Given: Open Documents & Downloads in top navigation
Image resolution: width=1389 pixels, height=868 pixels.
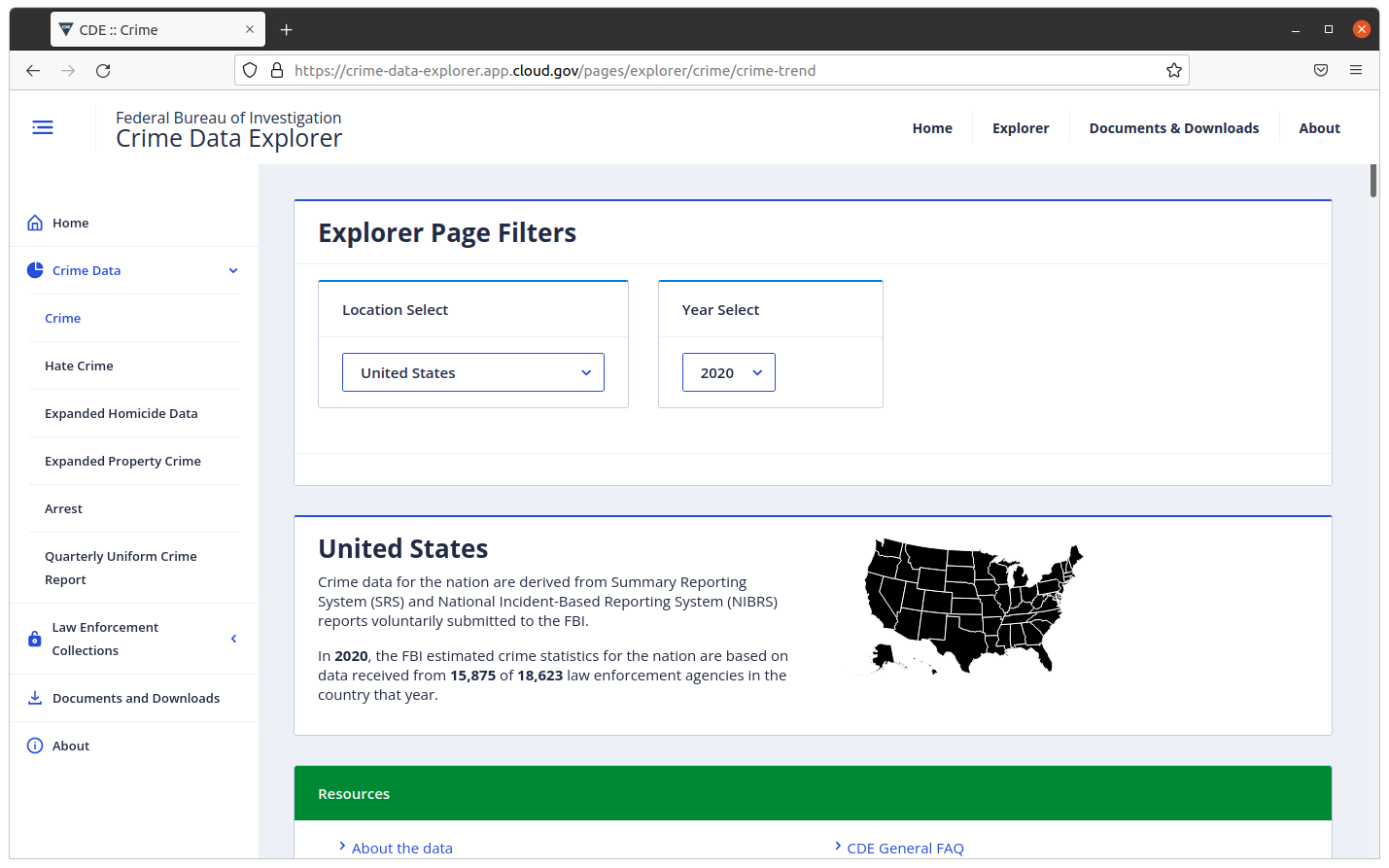Looking at the screenshot, I should point(1174,128).
